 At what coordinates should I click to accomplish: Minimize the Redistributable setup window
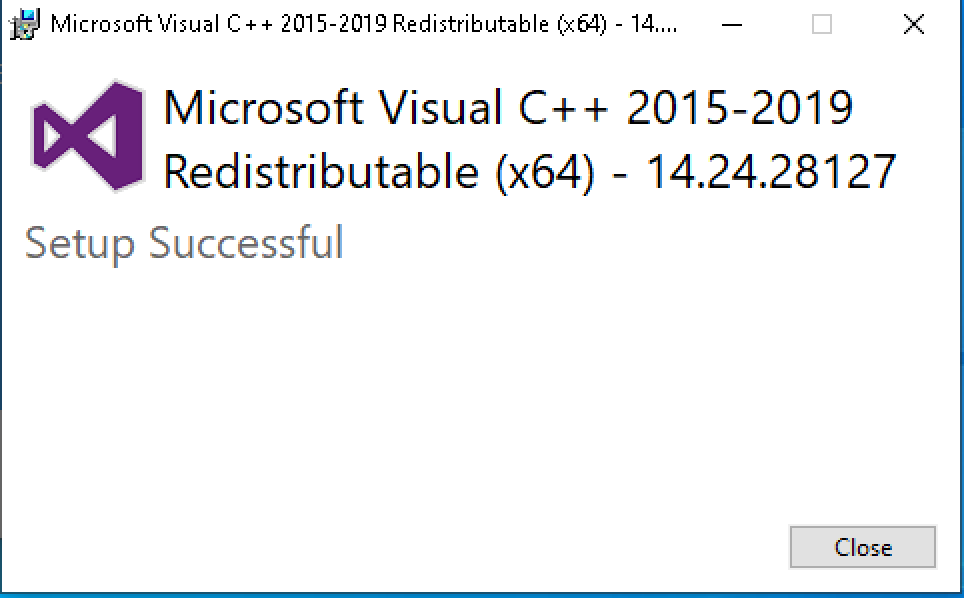pyautogui.click(x=732, y=25)
